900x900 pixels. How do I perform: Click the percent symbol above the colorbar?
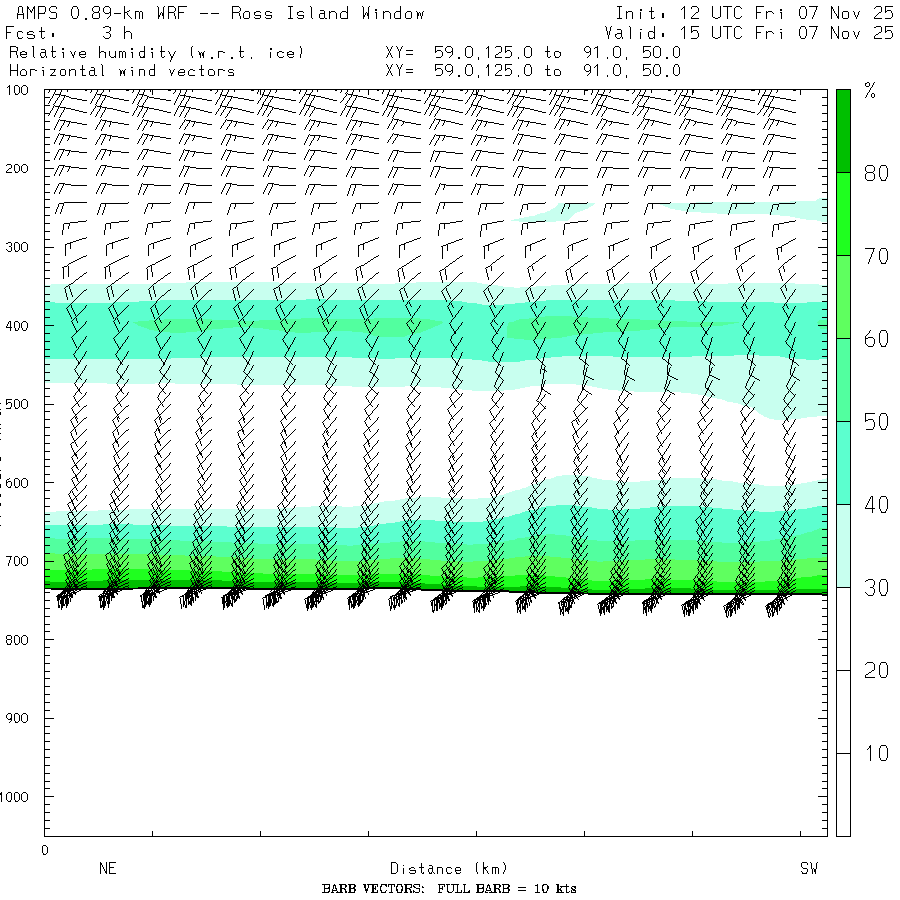[870, 92]
